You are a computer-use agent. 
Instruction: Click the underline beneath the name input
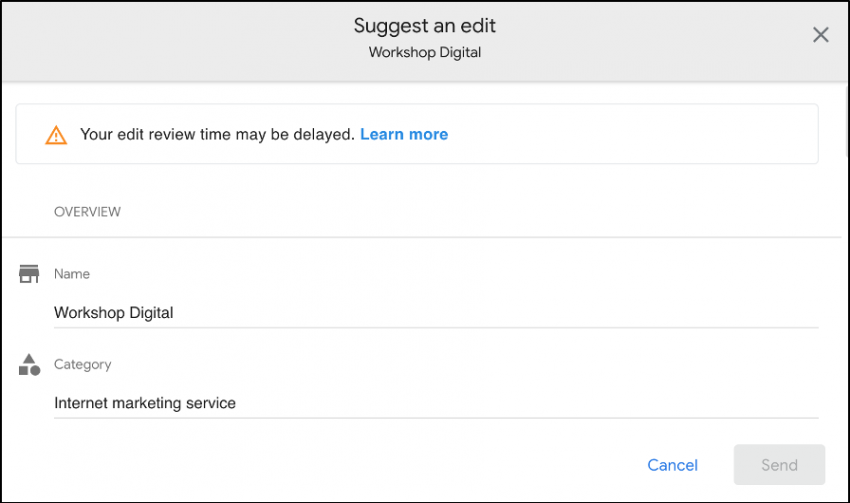coord(436,327)
